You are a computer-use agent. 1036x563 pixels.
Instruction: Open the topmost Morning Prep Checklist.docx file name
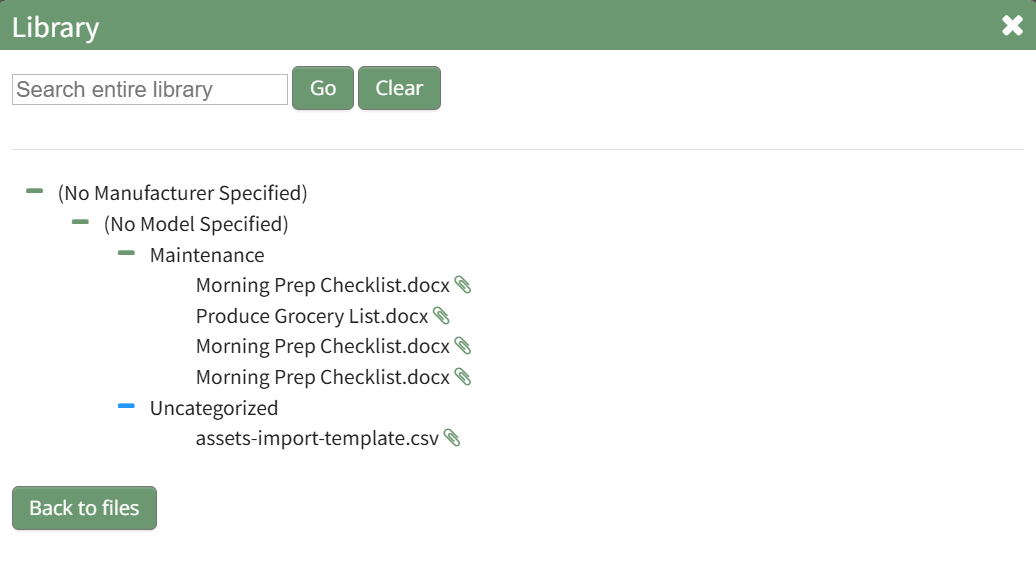(322, 285)
